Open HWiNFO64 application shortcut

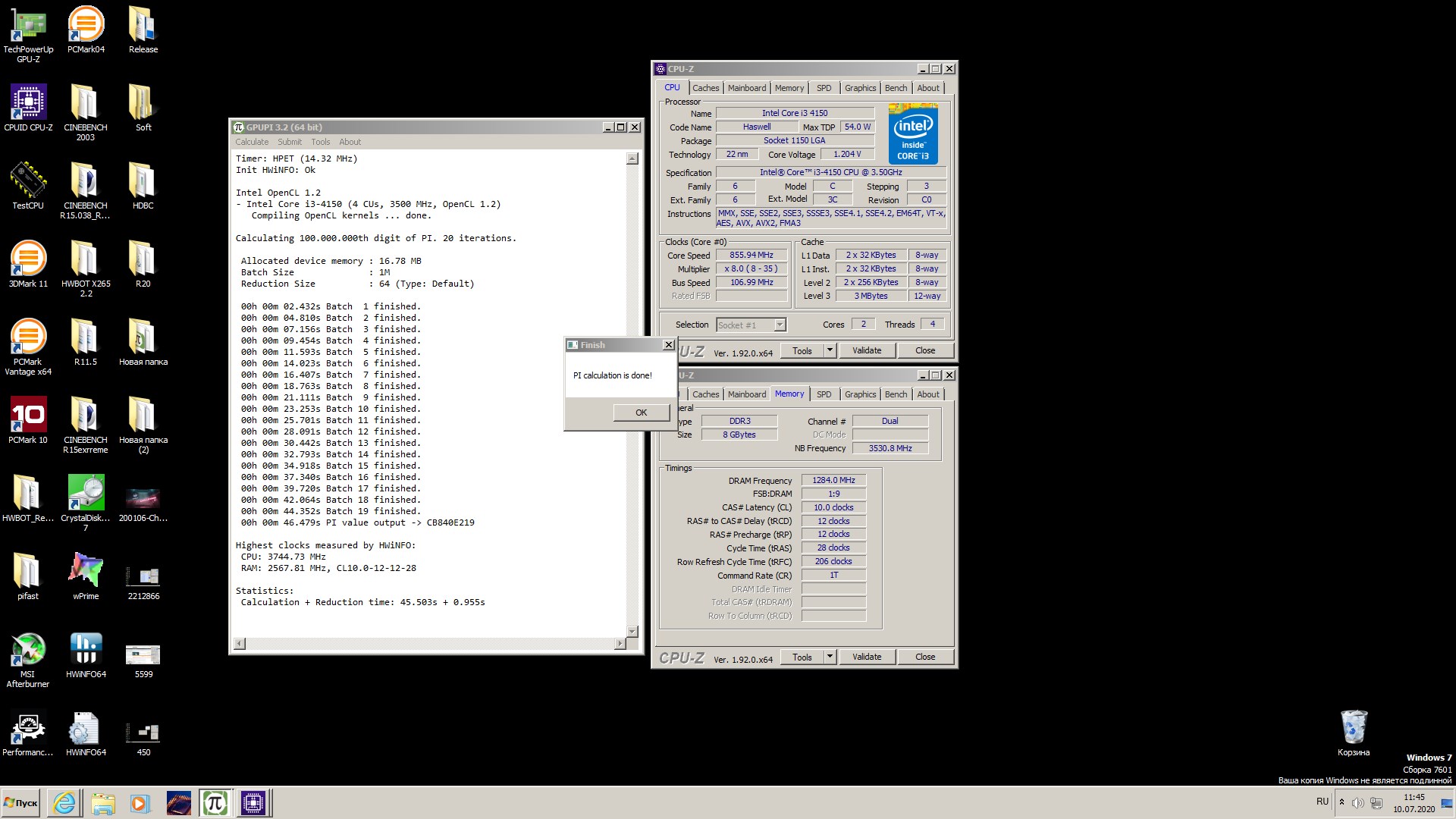(86, 654)
